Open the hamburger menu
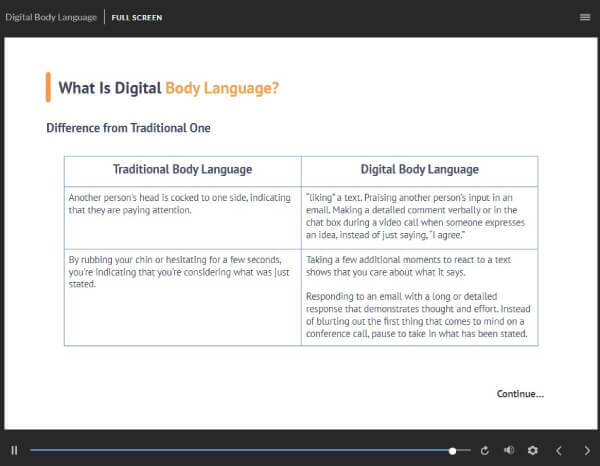Viewport: 600px width, 466px height. click(584, 17)
